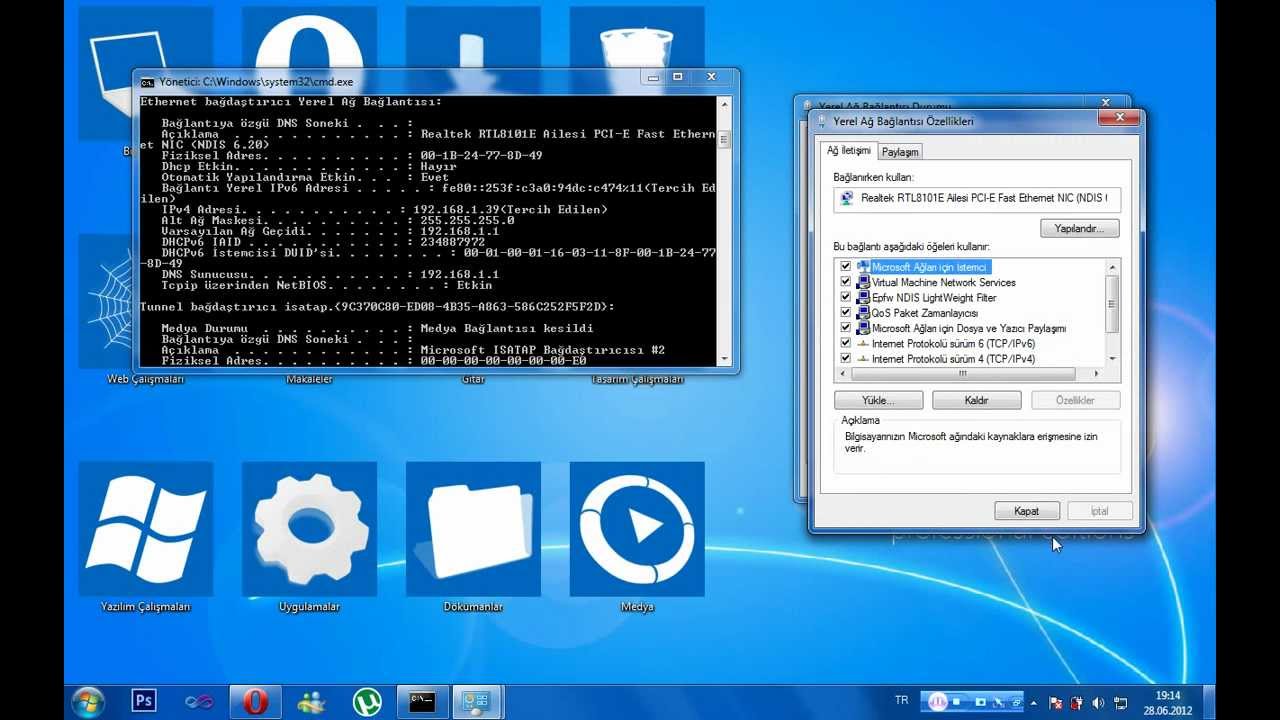This screenshot has width=1280, height=720.
Task: Click the Realtek adapter icon in connect field
Action: click(x=848, y=198)
